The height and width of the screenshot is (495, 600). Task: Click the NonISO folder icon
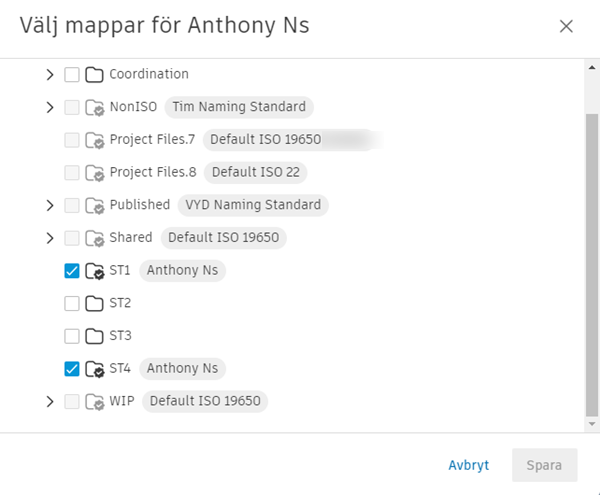point(95,107)
